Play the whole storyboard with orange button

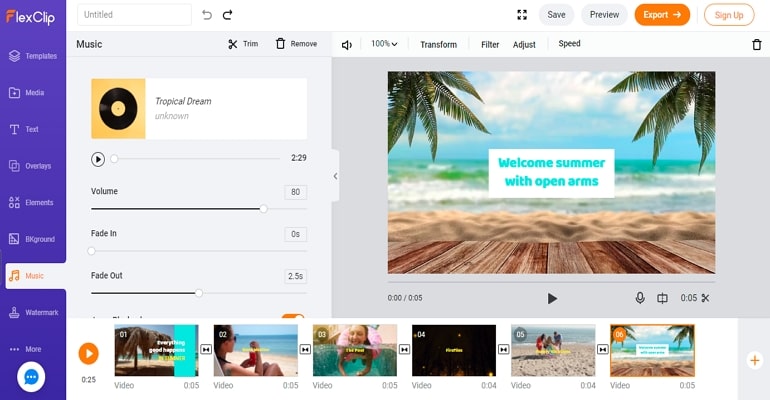click(89, 353)
